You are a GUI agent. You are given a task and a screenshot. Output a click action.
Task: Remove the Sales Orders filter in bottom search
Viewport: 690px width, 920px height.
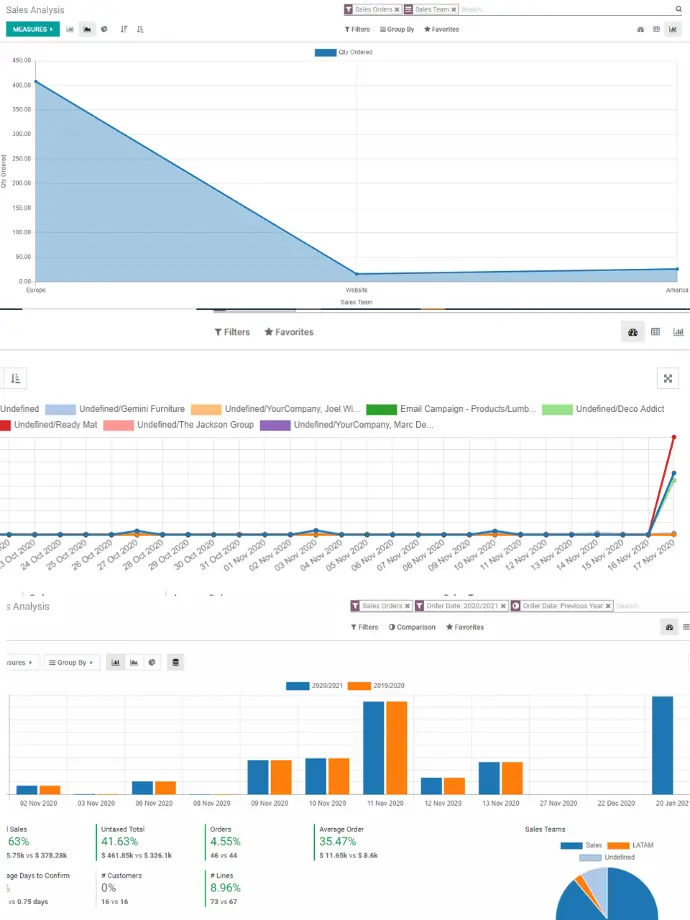407,606
